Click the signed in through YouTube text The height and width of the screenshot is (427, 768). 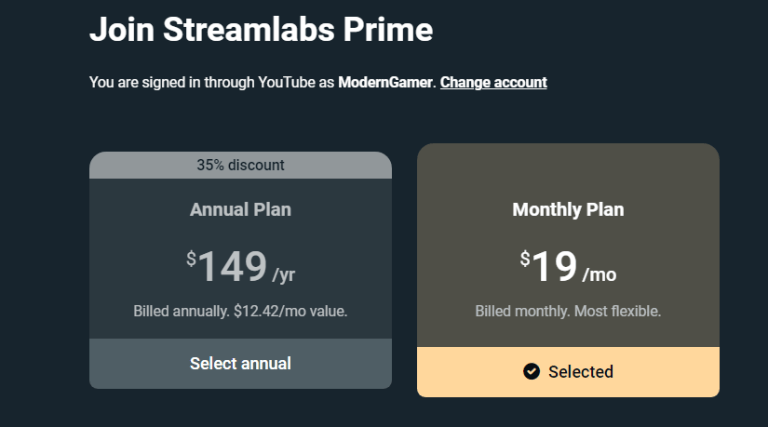pyautogui.click(x=211, y=82)
